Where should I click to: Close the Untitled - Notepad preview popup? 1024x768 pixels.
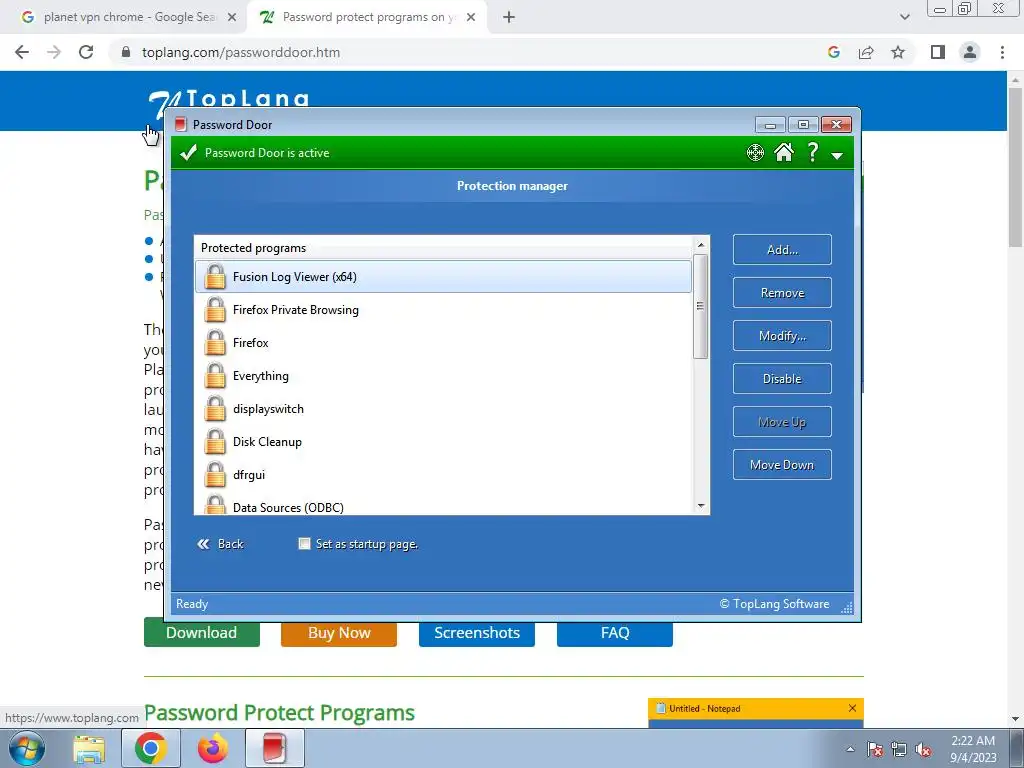(852, 708)
